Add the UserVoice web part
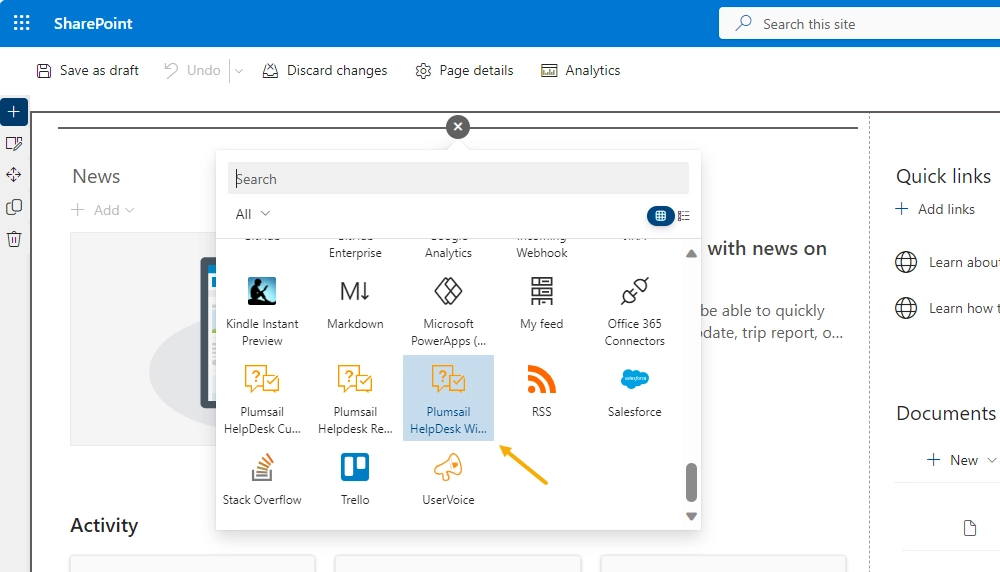1000x572 pixels. [x=448, y=478]
